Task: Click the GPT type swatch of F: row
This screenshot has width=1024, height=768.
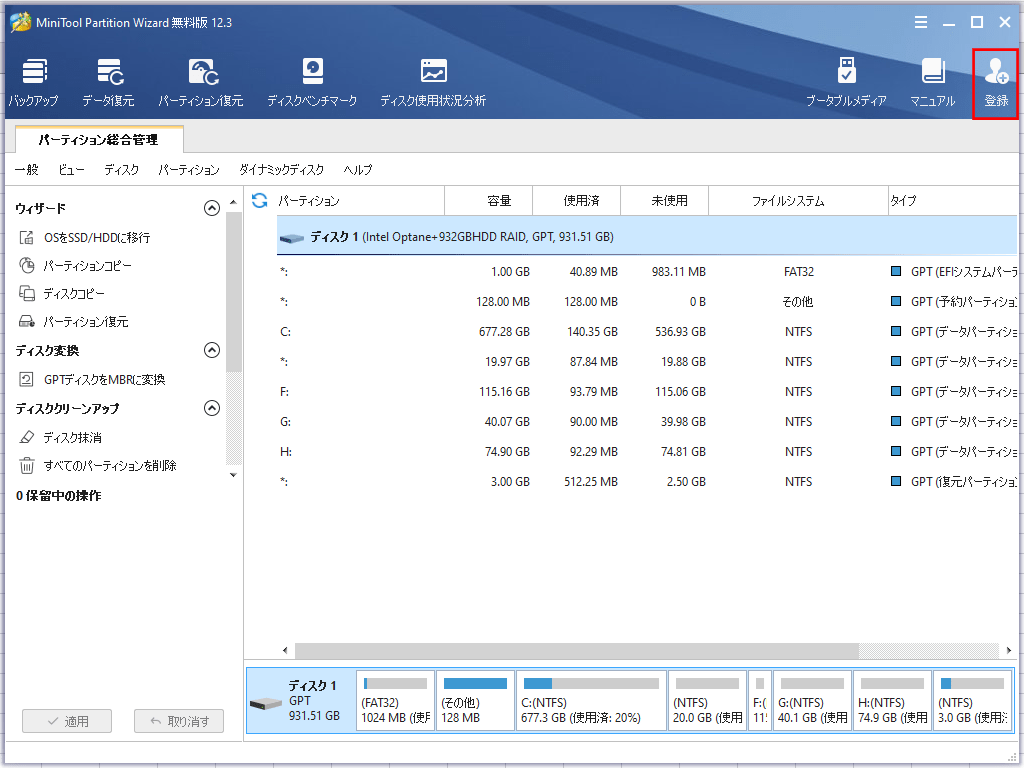Action: [x=896, y=391]
